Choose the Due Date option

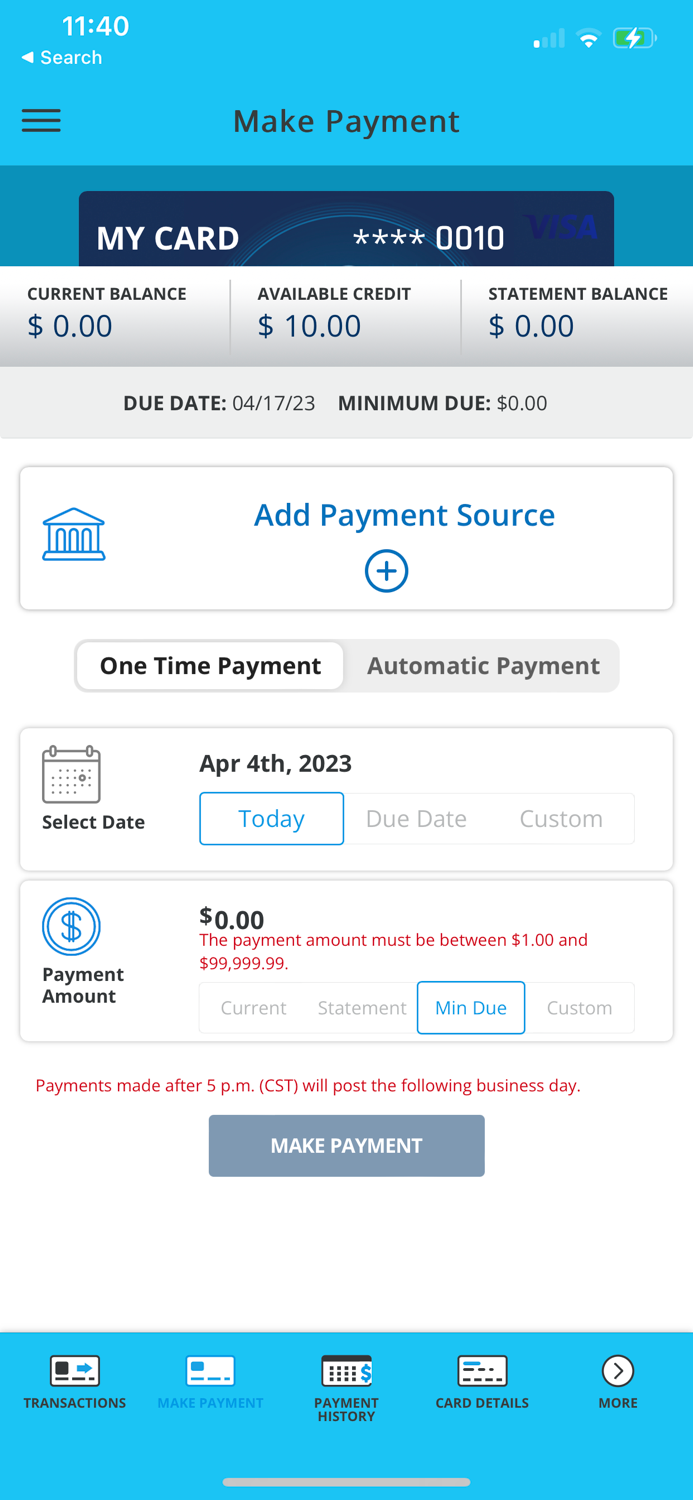(x=416, y=818)
